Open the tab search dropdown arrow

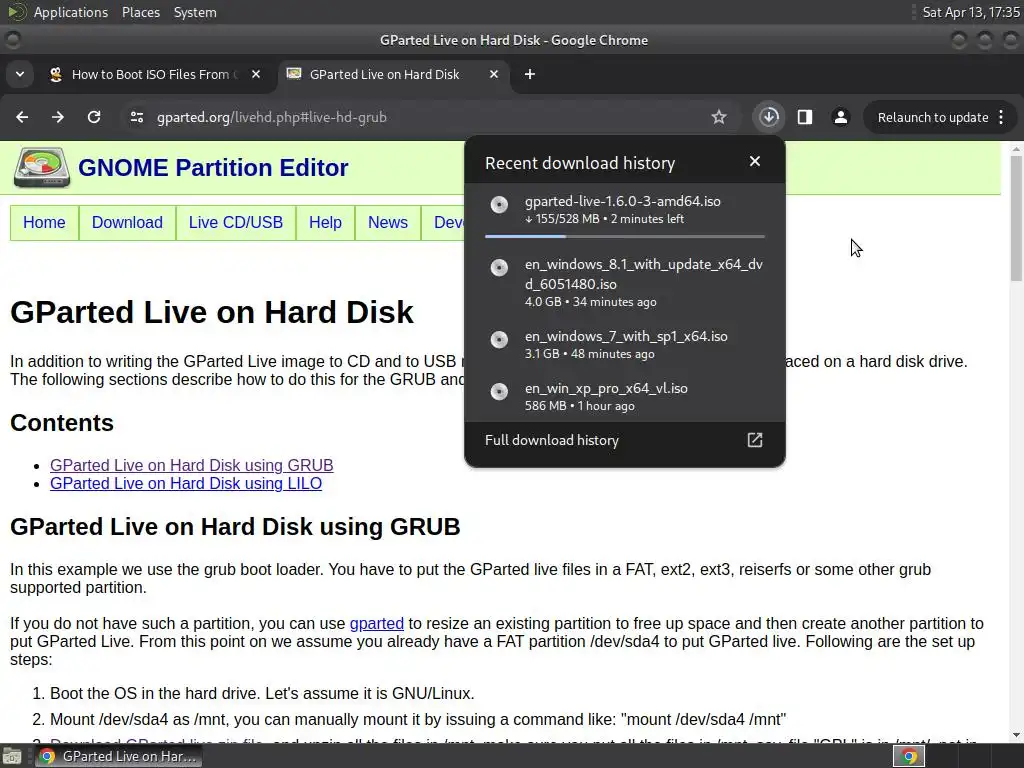pyautogui.click(x=20, y=74)
